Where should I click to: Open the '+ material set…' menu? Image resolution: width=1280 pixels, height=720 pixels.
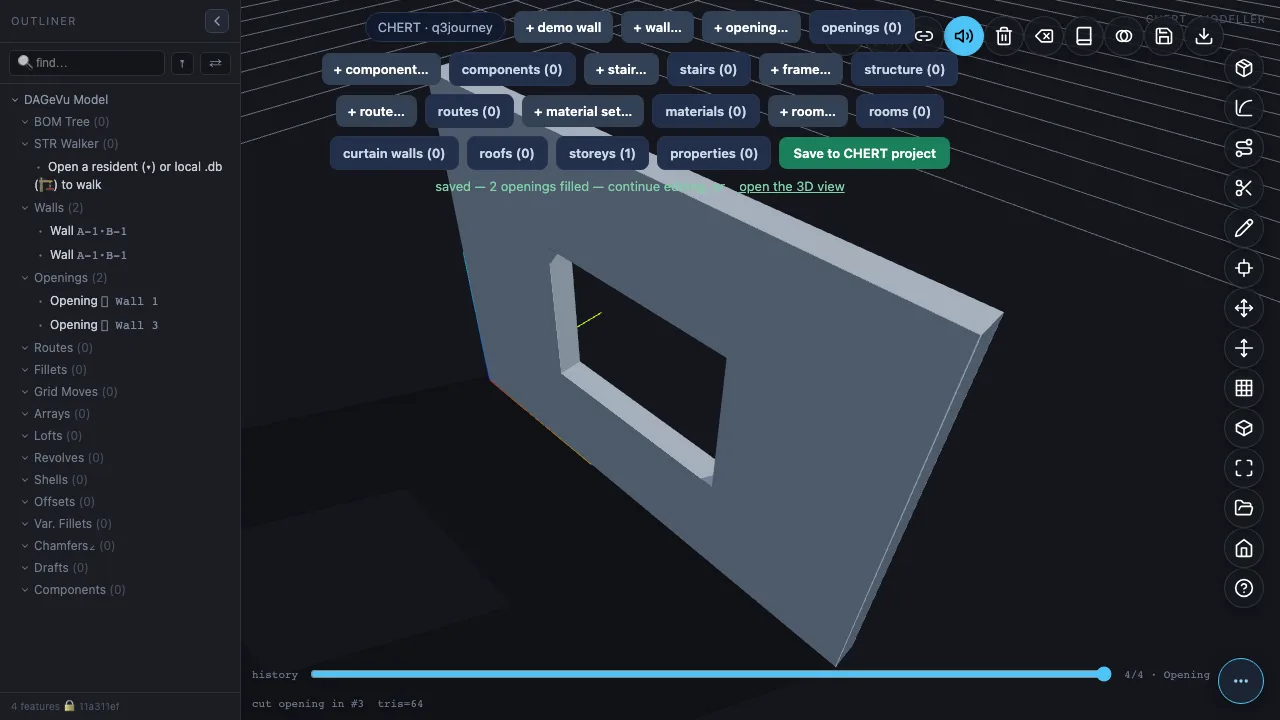click(x=583, y=112)
